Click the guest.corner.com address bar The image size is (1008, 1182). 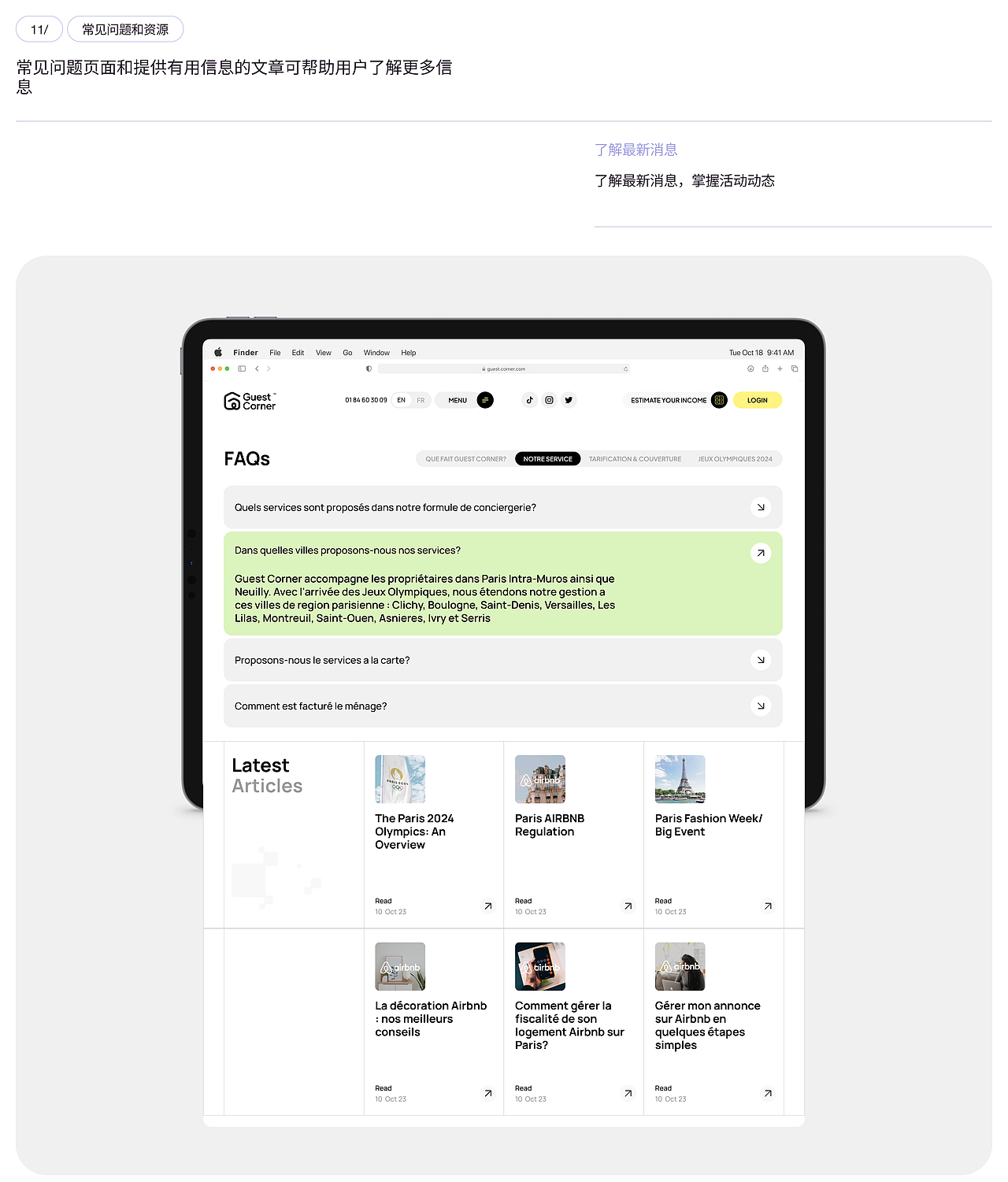pos(504,369)
